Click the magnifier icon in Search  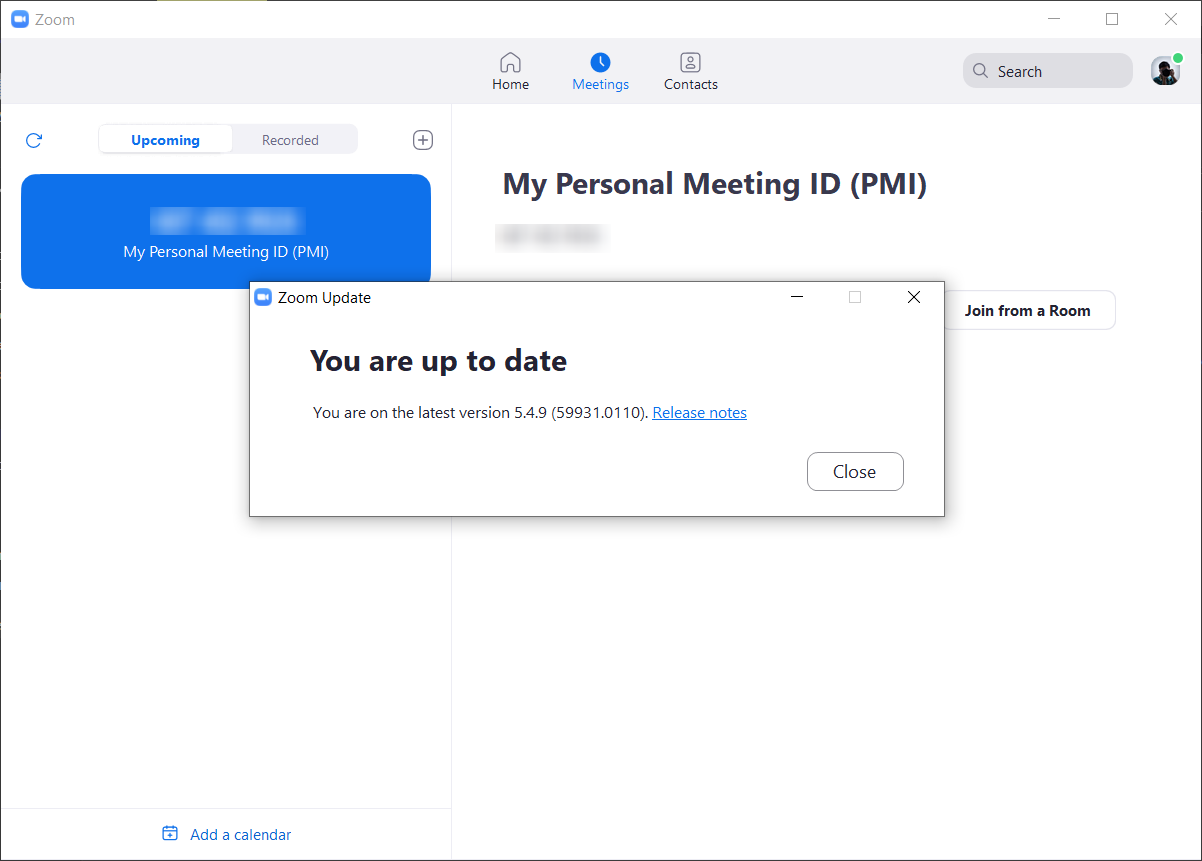tap(981, 71)
